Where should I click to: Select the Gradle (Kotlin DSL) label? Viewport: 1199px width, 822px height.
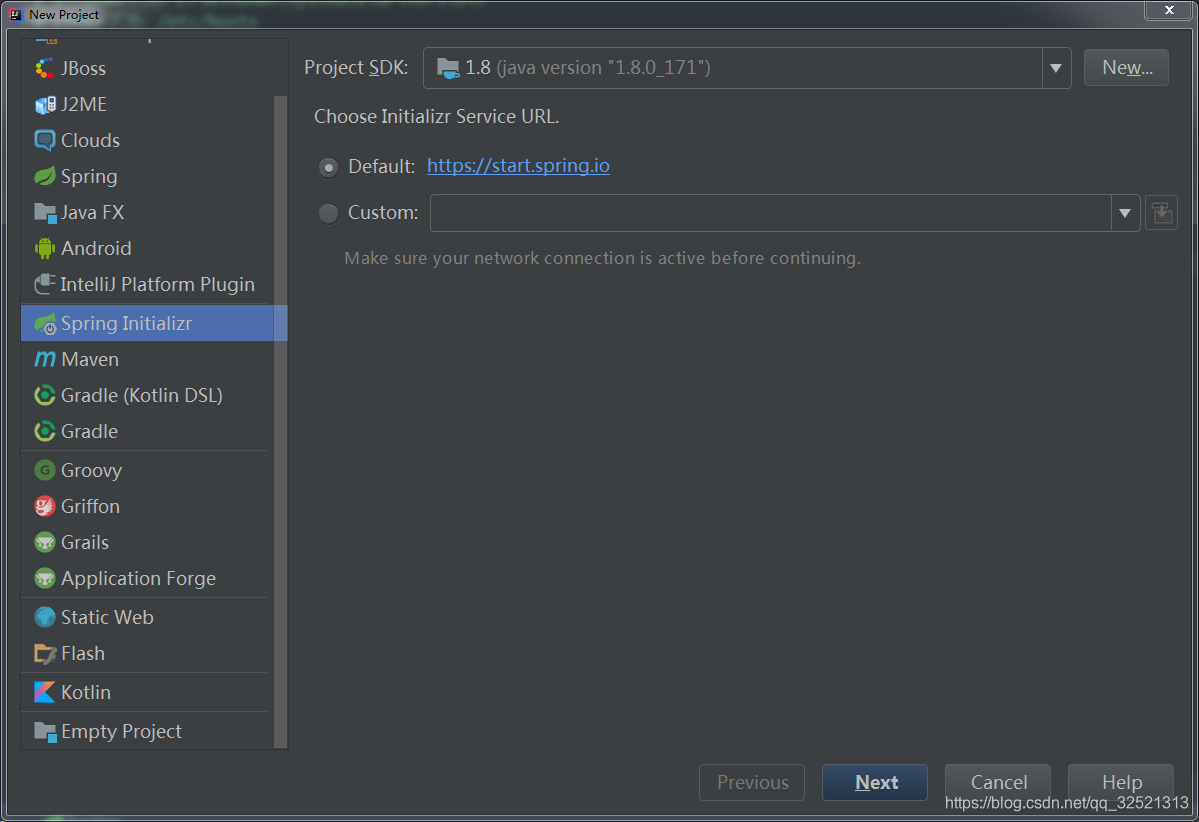pos(141,395)
